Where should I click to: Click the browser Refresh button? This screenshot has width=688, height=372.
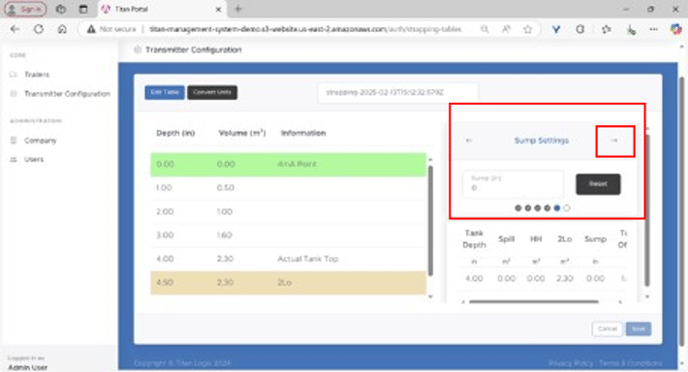click(x=39, y=29)
